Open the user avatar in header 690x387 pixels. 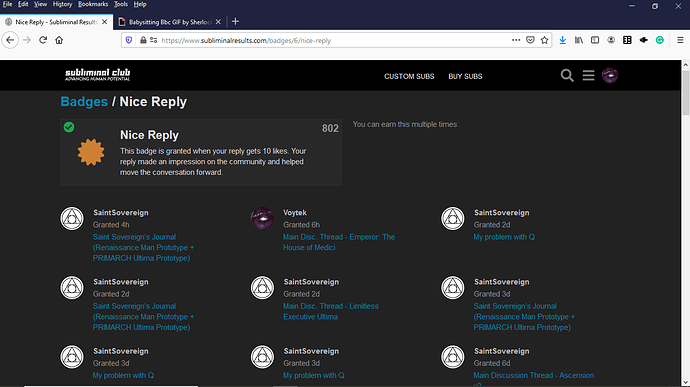point(609,75)
